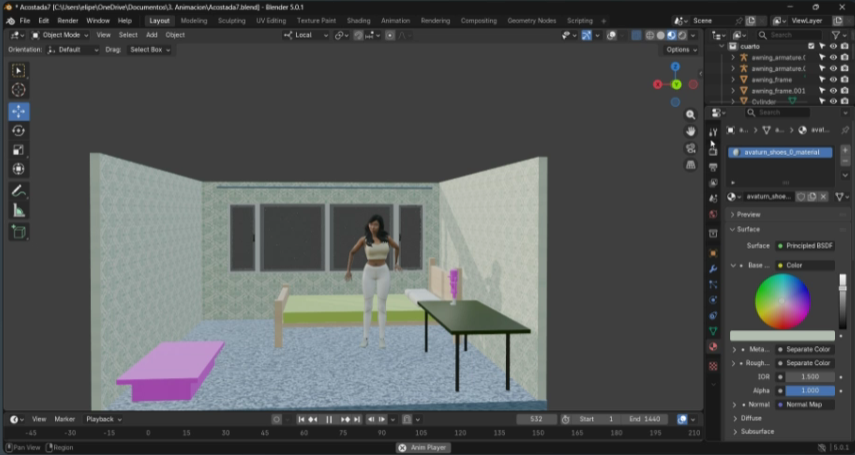The height and width of the screenshot is (455, 855).
Task: Toggle the camera view icon in viewport
Action: click(690, 148)
